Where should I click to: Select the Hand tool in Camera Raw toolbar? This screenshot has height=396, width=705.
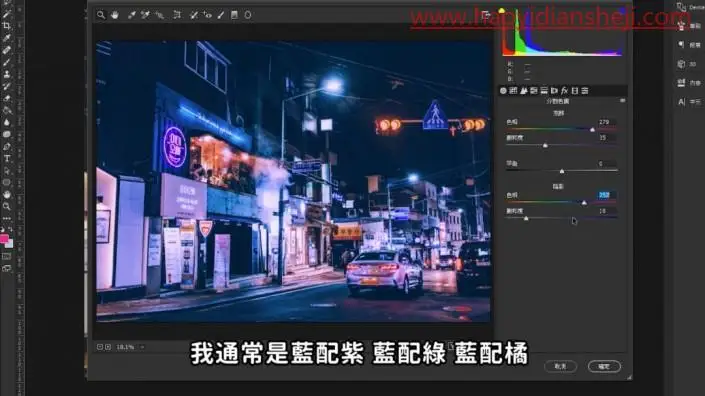point(115,15)
